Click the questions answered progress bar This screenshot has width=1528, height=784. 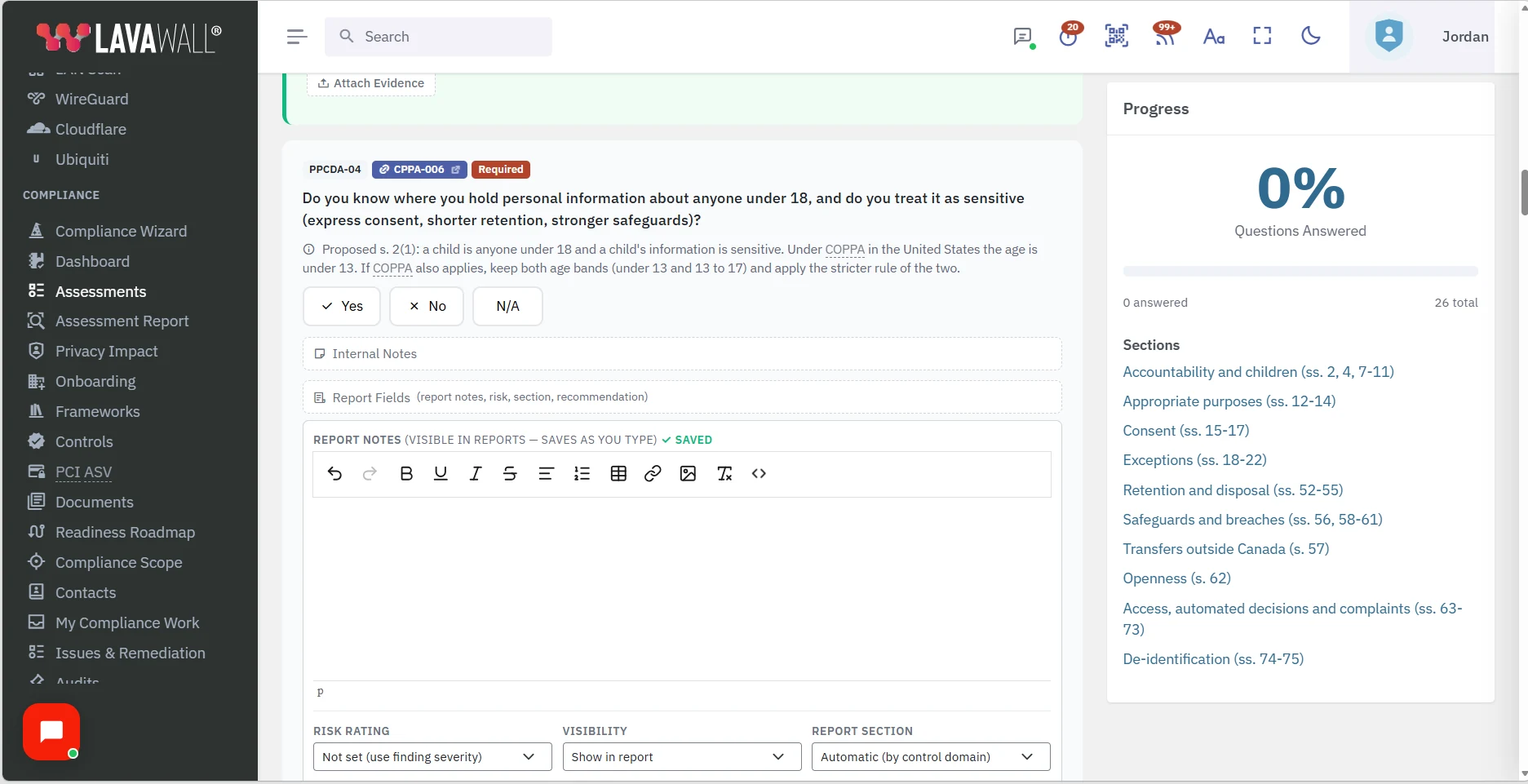click(x=1300, y=271)
